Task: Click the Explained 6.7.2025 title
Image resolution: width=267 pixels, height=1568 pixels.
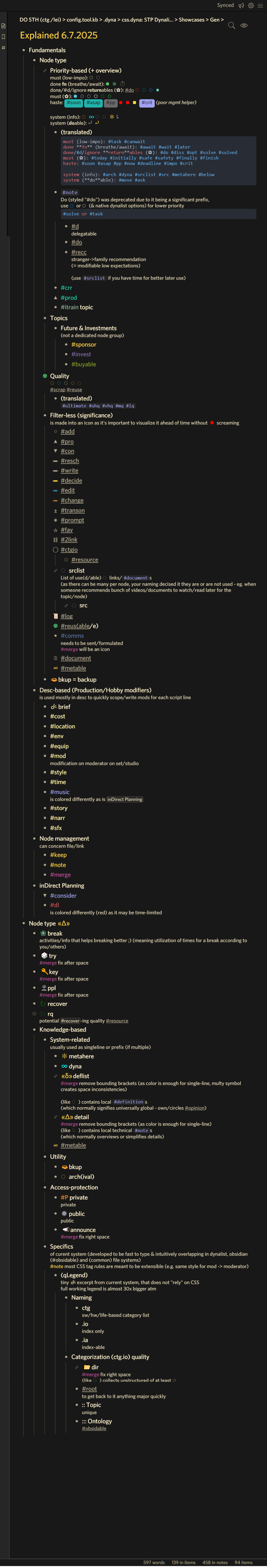Action: (59, 35)
